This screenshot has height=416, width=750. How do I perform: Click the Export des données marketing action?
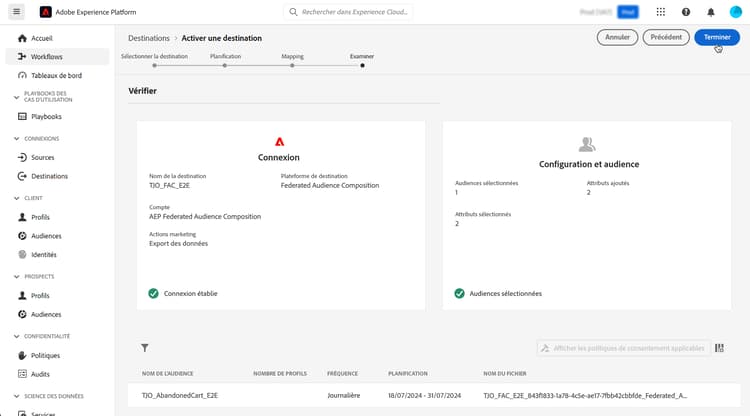pos(178,243)
